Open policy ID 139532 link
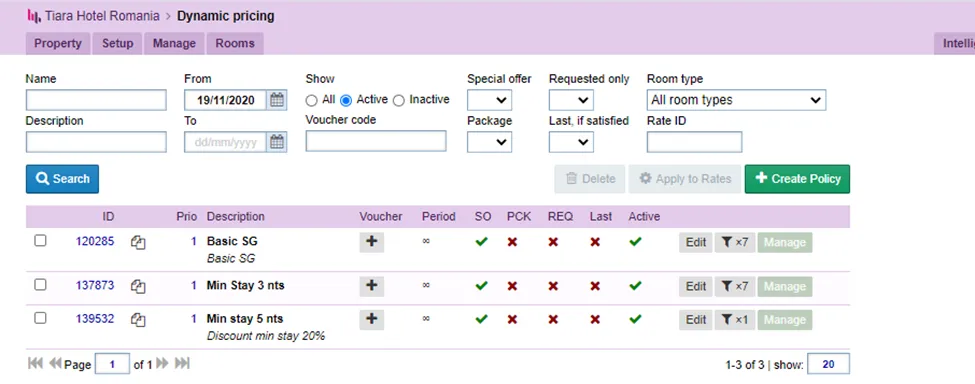 pyautogui.click(x=95, y=319)
